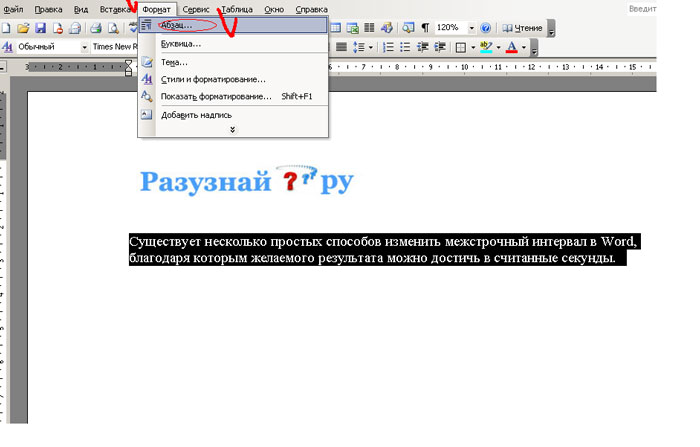Viewport: 700px width, 447px height.
Task: Click the help question input field
Action: 642,8
